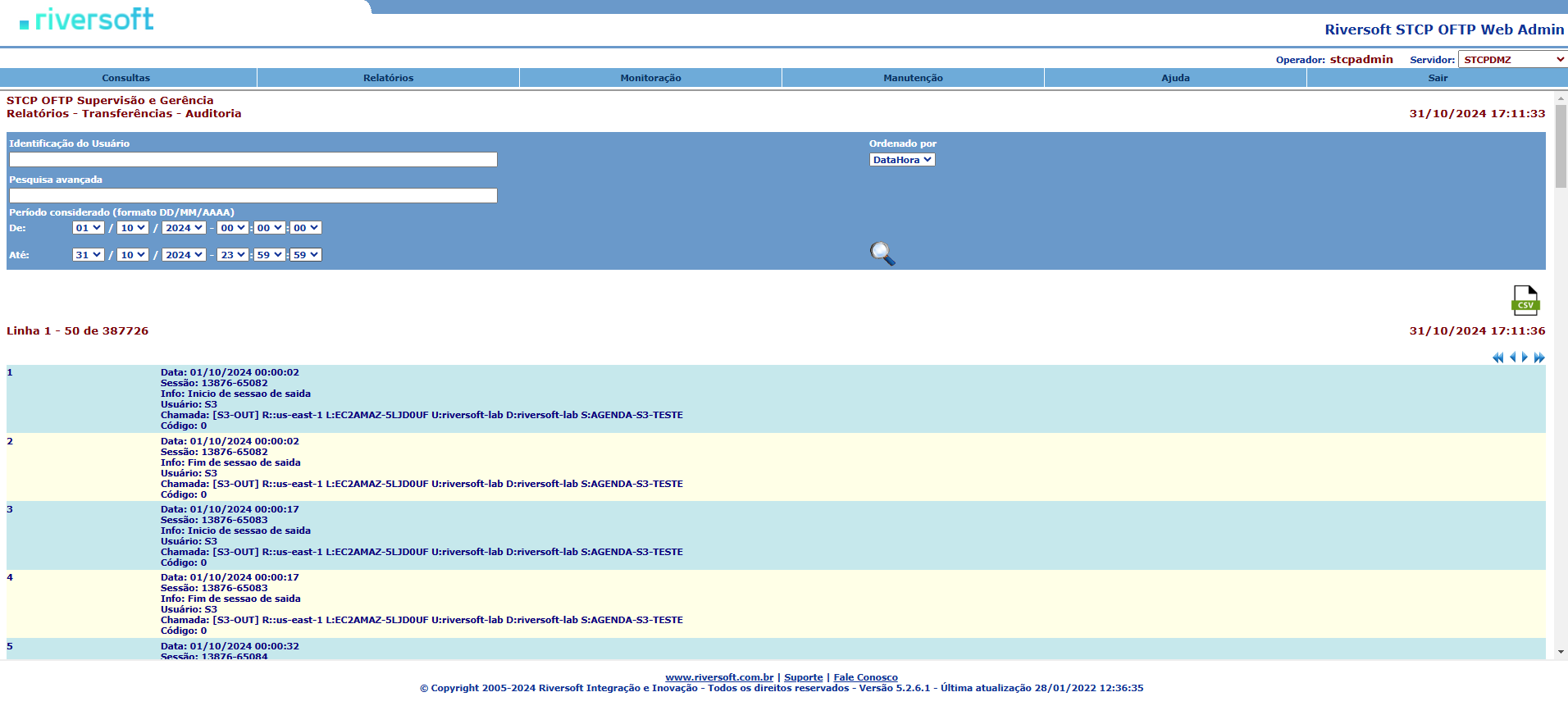
Task: Open the Fale Conosco link
Action: click(865, 677)
